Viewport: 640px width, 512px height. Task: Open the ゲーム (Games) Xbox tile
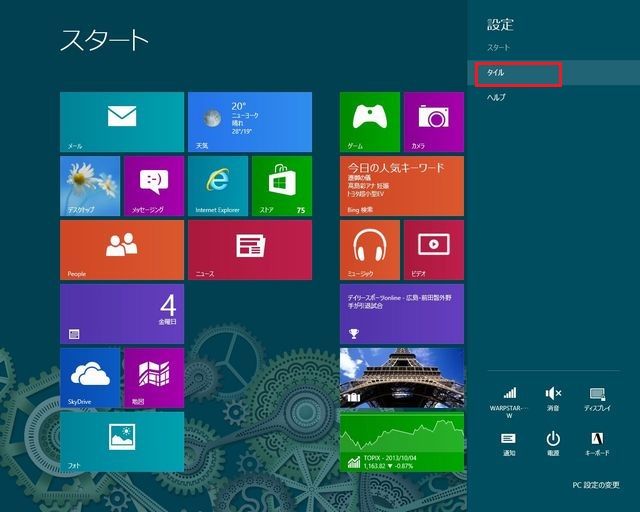[x=370, y=122]
